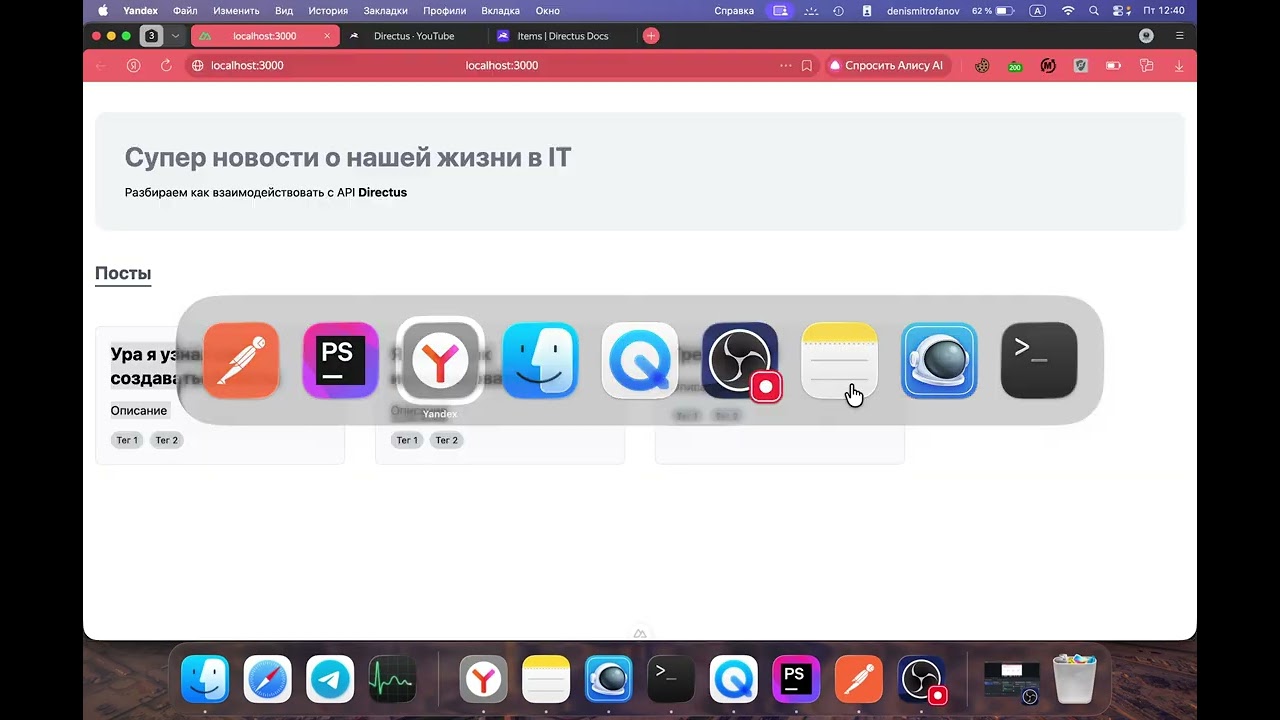Open the Yandex home 'Я' button
Screen dimensions: 1280x720
134,66
